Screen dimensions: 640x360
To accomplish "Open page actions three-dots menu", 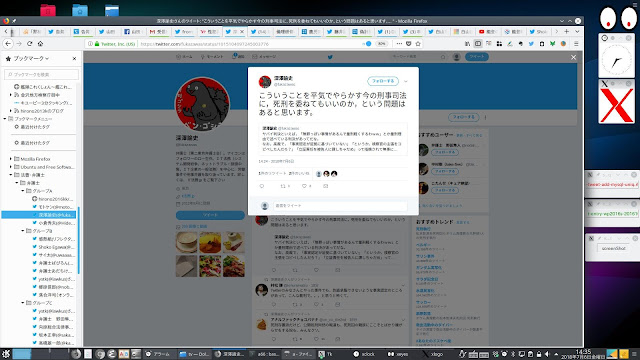I will click(399, 44).
